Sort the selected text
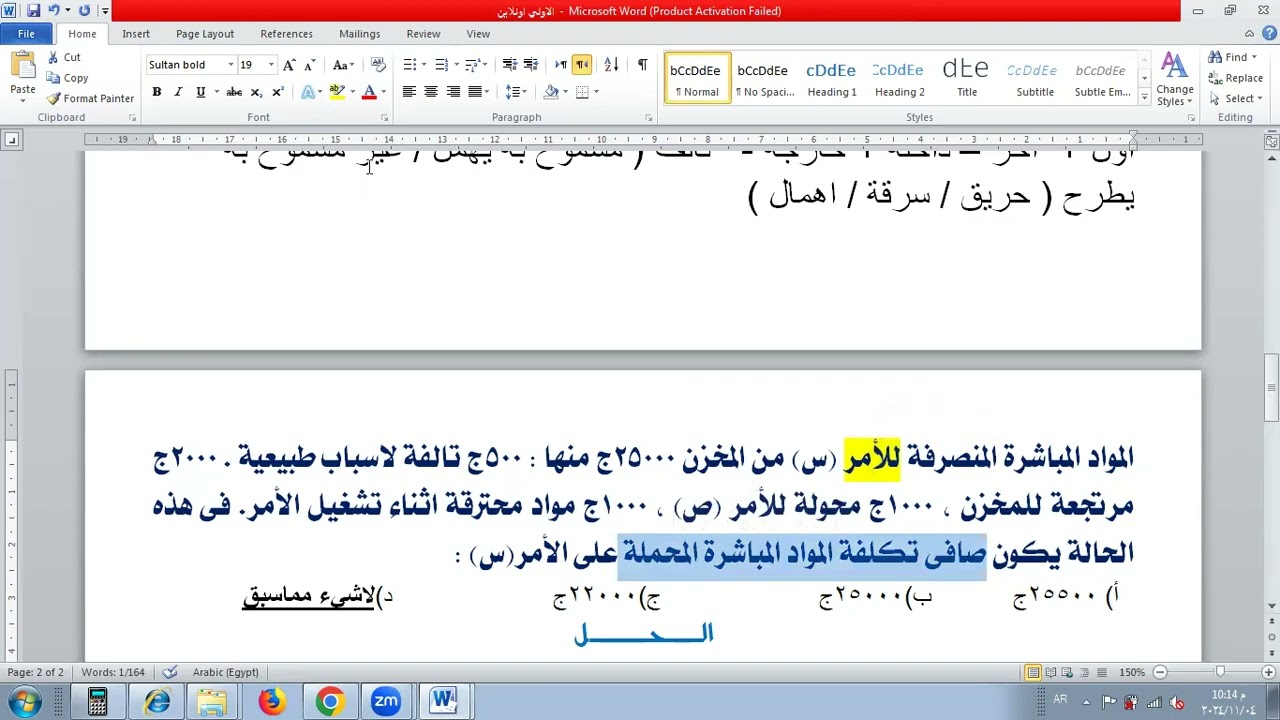 (612, 65)
